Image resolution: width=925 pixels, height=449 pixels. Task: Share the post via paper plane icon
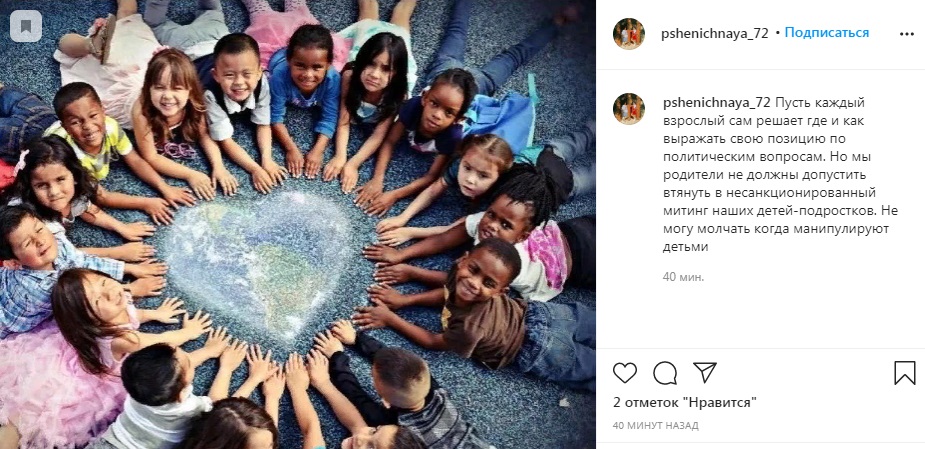705,372
